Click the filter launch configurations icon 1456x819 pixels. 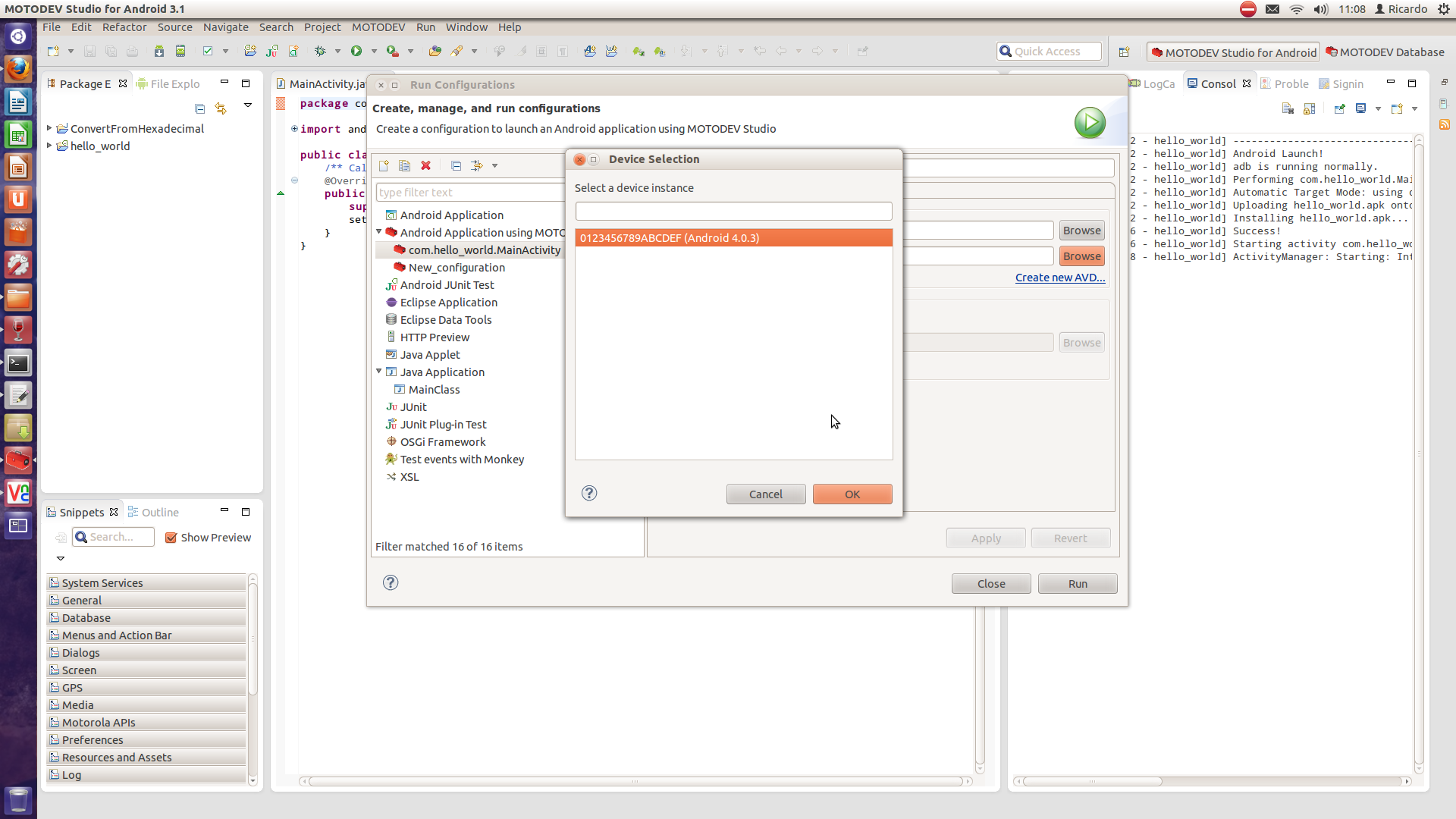point(477,165)
